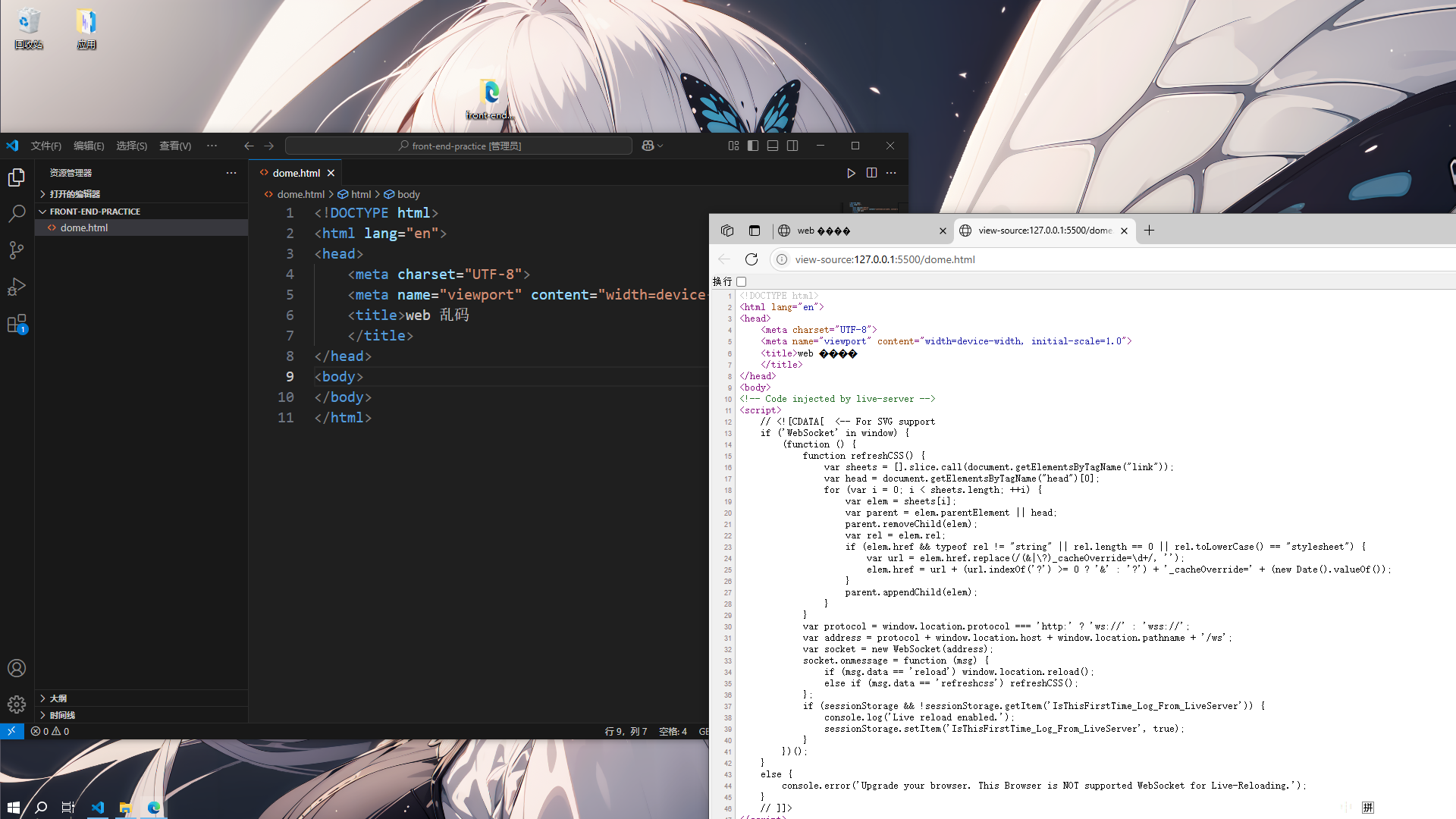This screenshot has height=819, width=1456.
Task: Toggle the primary sidebar layout button
Action: 753,146
